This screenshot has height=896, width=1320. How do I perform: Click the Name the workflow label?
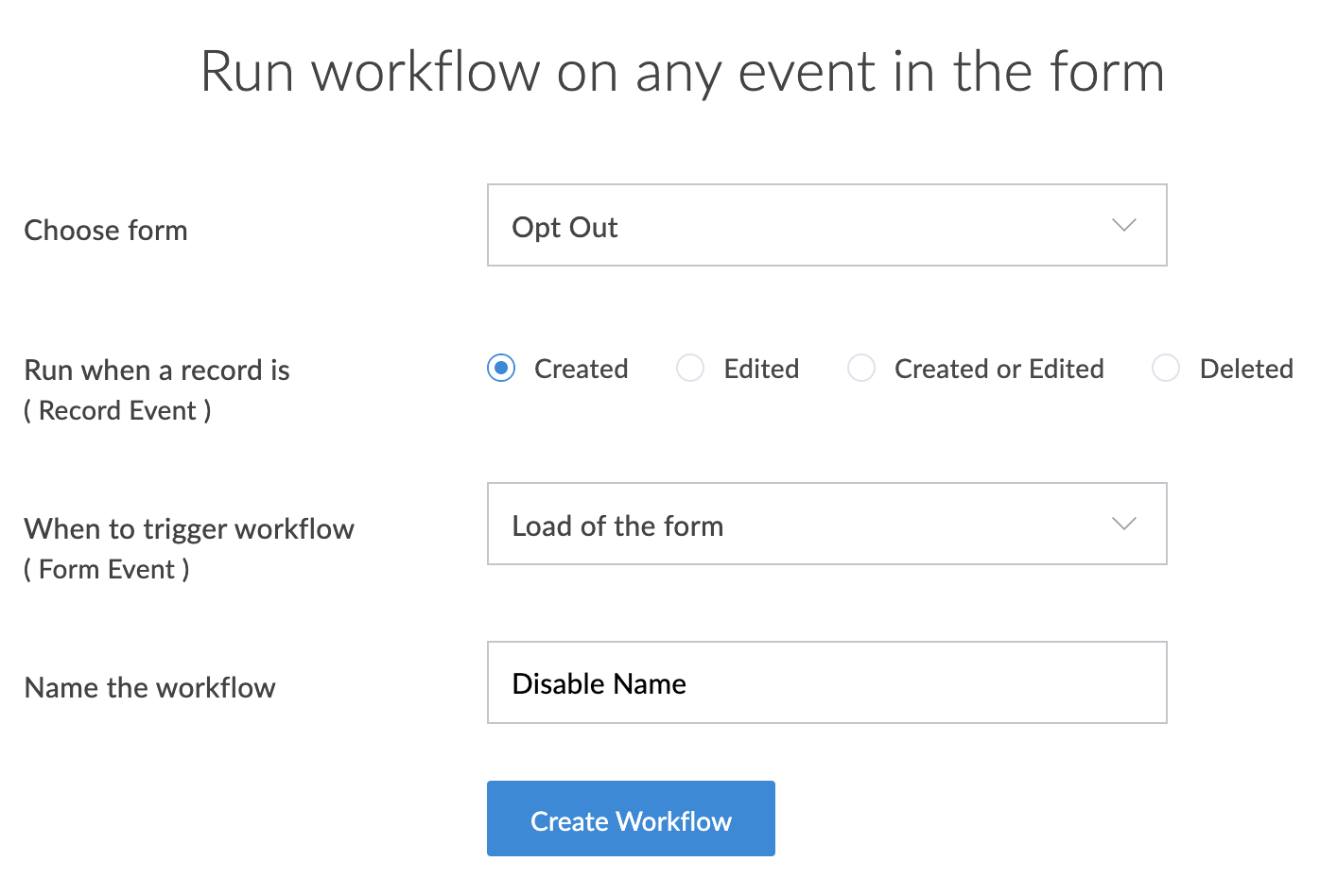pyautogui.click(x=149, y=688)
